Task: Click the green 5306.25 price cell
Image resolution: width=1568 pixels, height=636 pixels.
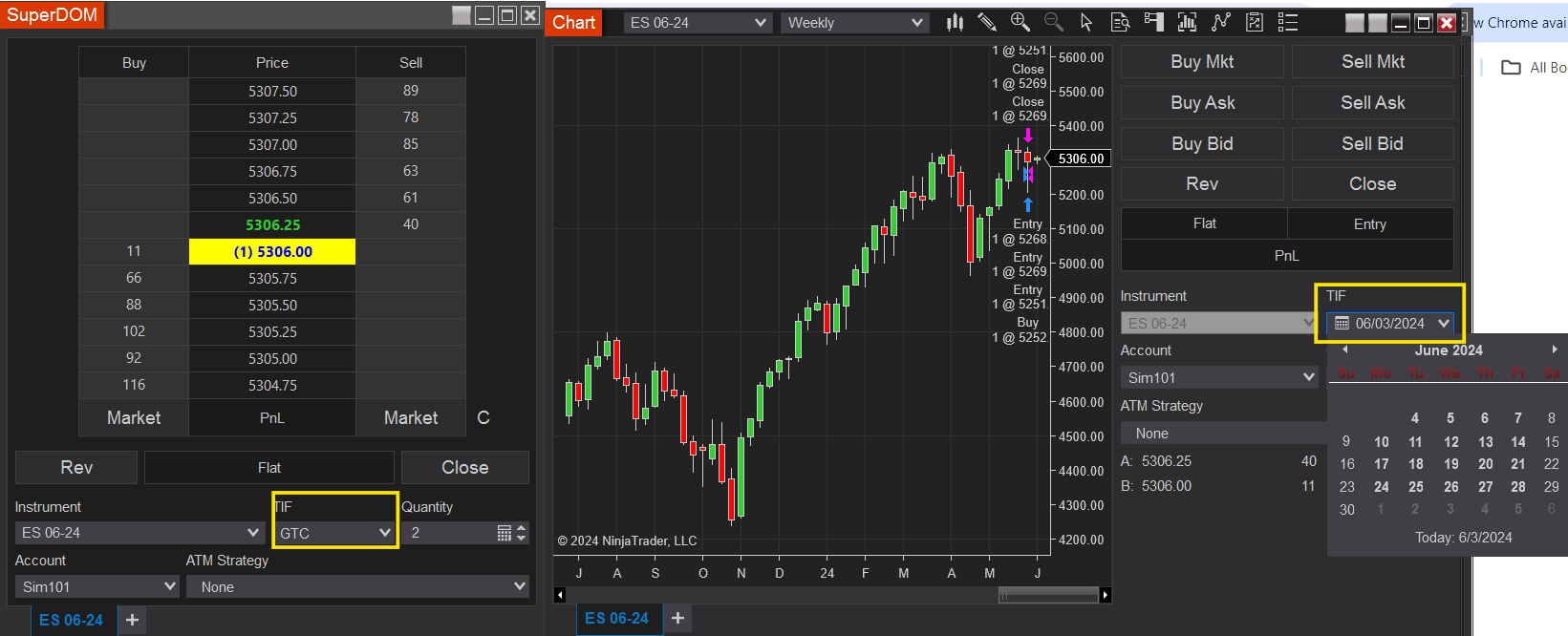Action: click(x=272, y=224)
